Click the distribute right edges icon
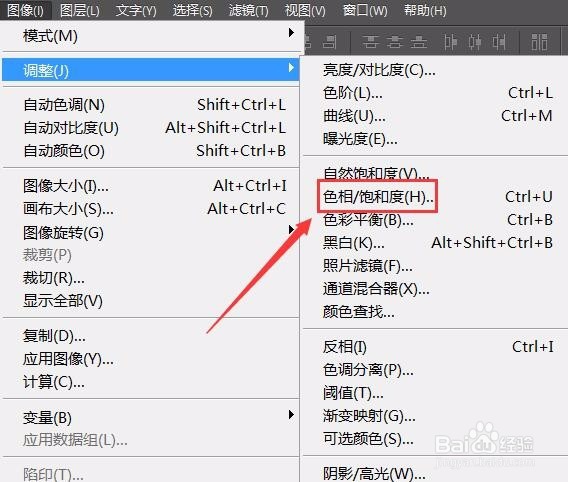The image size is (568, 482). pyautogui.click(x=499, y=42)
